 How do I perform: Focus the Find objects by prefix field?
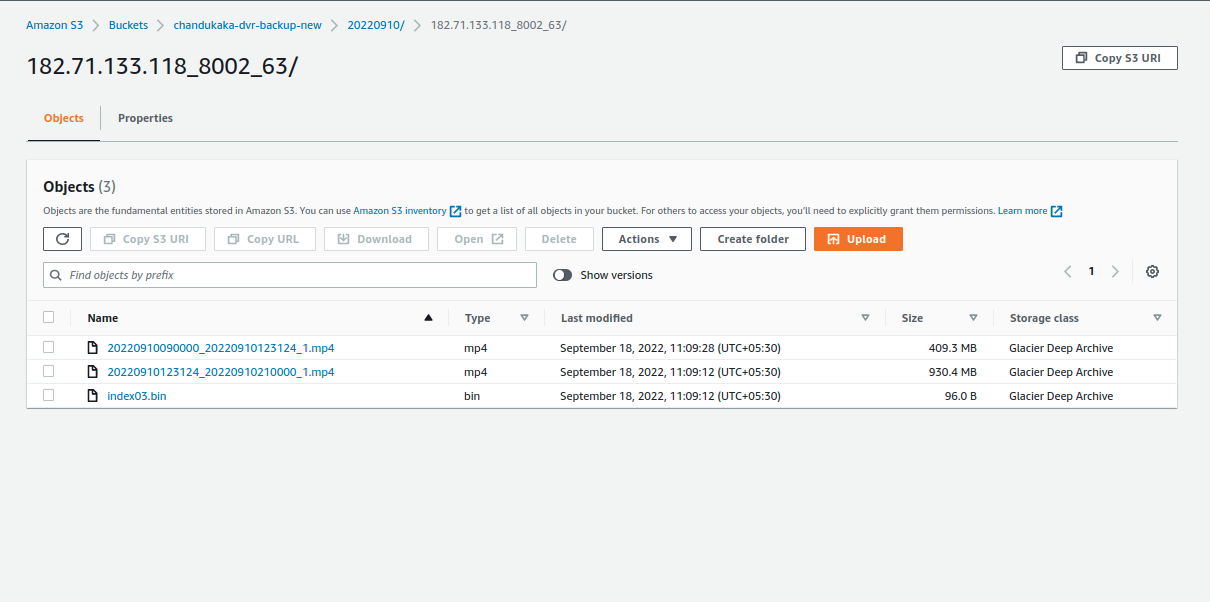pyautogui.click(x=290, y=275)
